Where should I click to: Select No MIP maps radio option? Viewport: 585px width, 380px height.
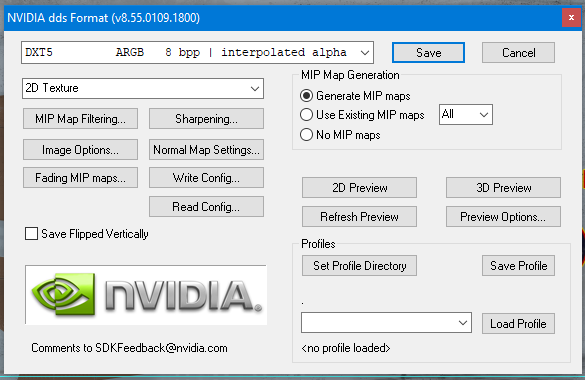[306, 135]
